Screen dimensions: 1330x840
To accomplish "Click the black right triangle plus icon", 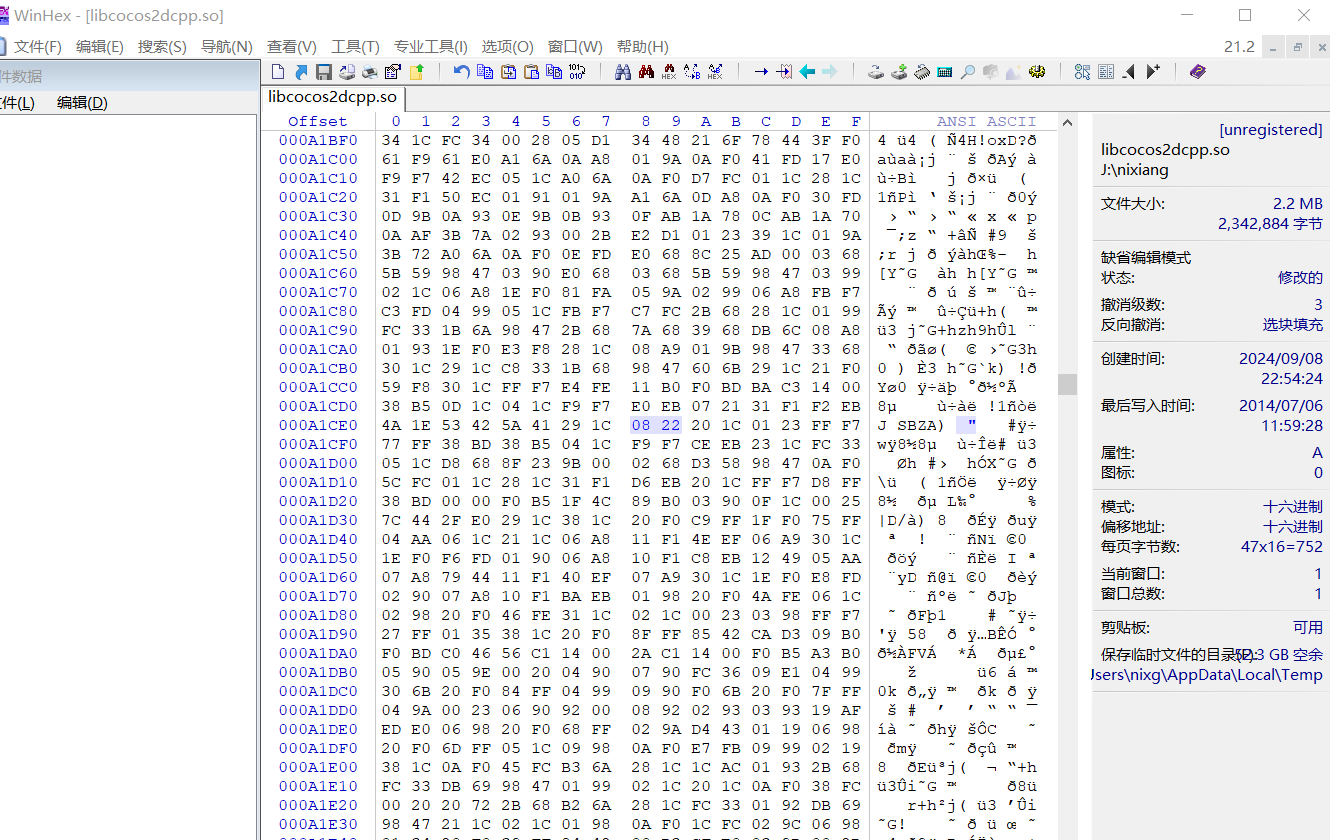I will click(x=1153, y=72).
